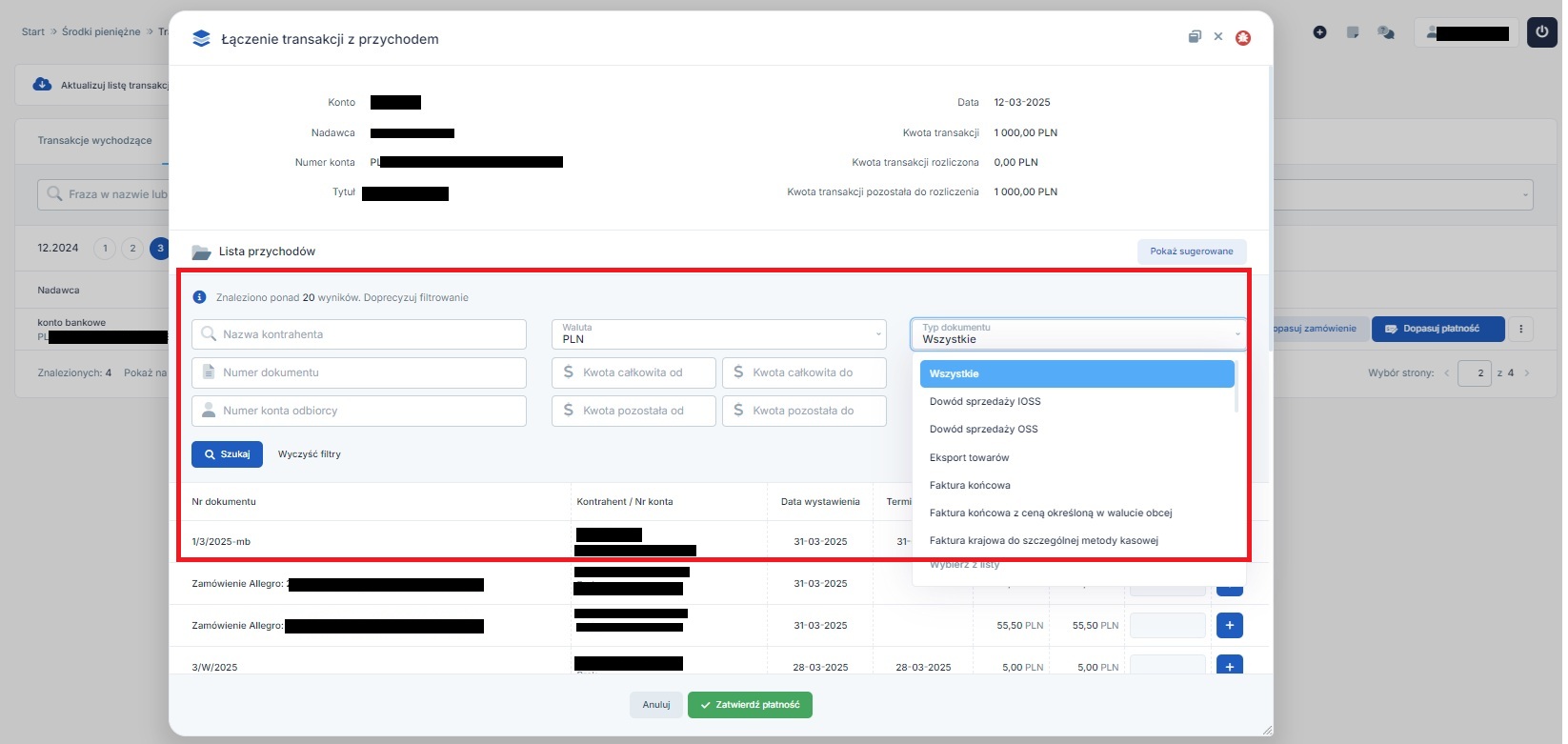Collapse the Typ dokumentu dropdown field

(x=1077, y=334)
